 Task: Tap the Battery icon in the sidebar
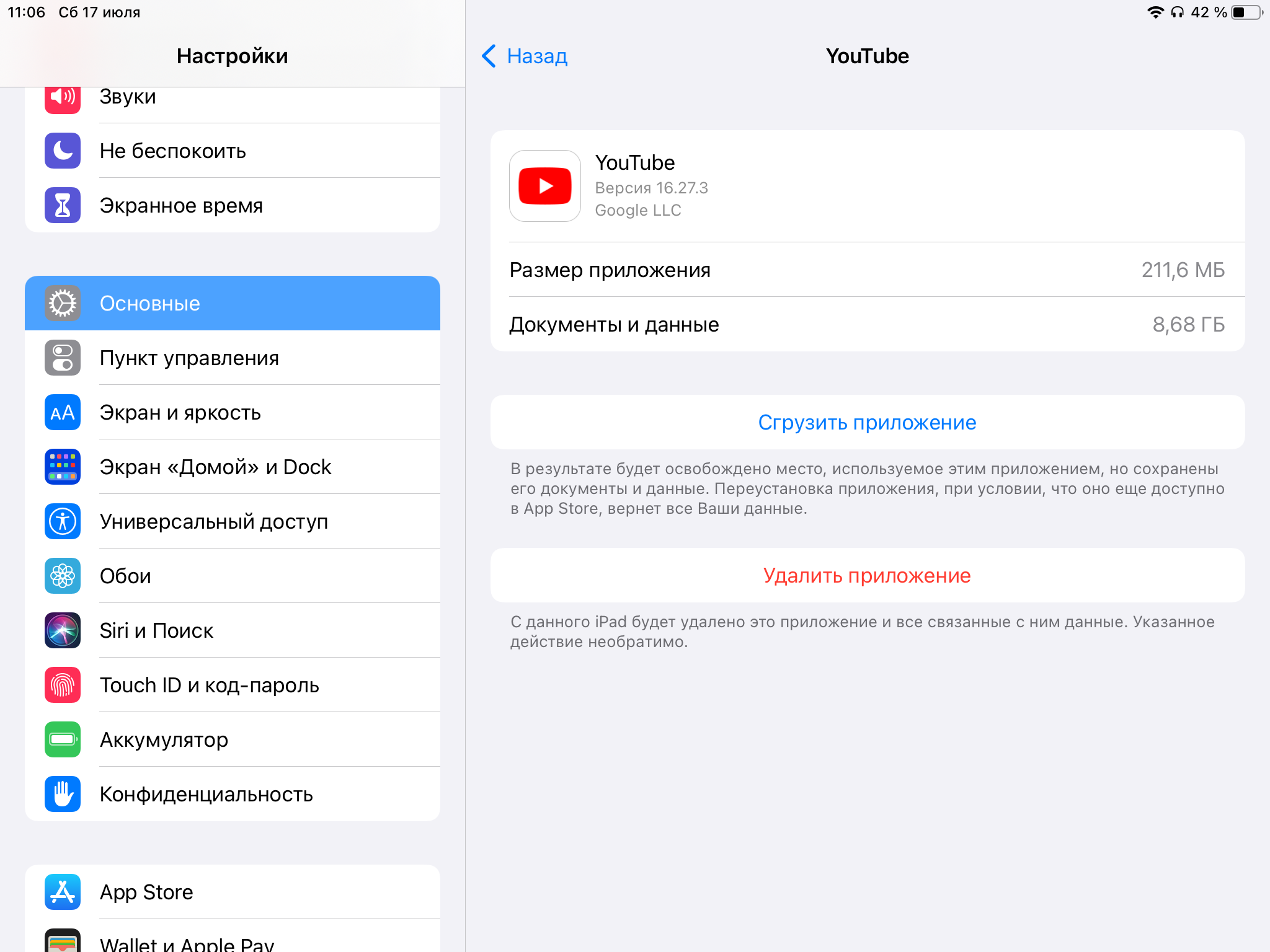(63, 739)
